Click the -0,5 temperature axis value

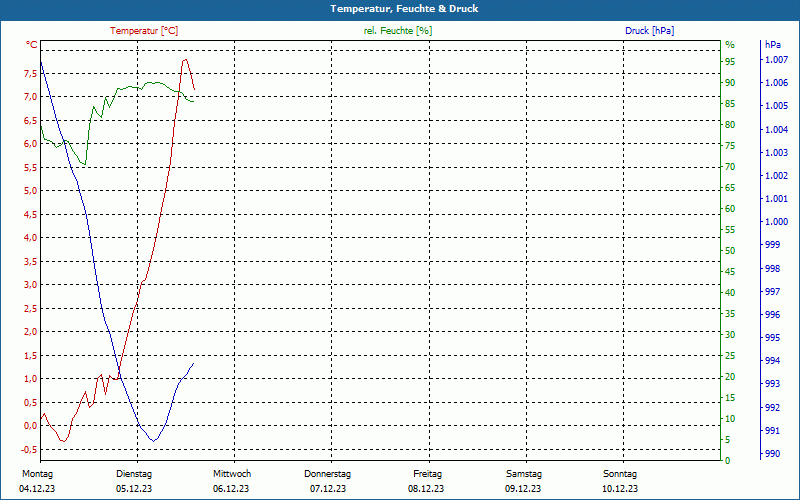tap(29, 449)
